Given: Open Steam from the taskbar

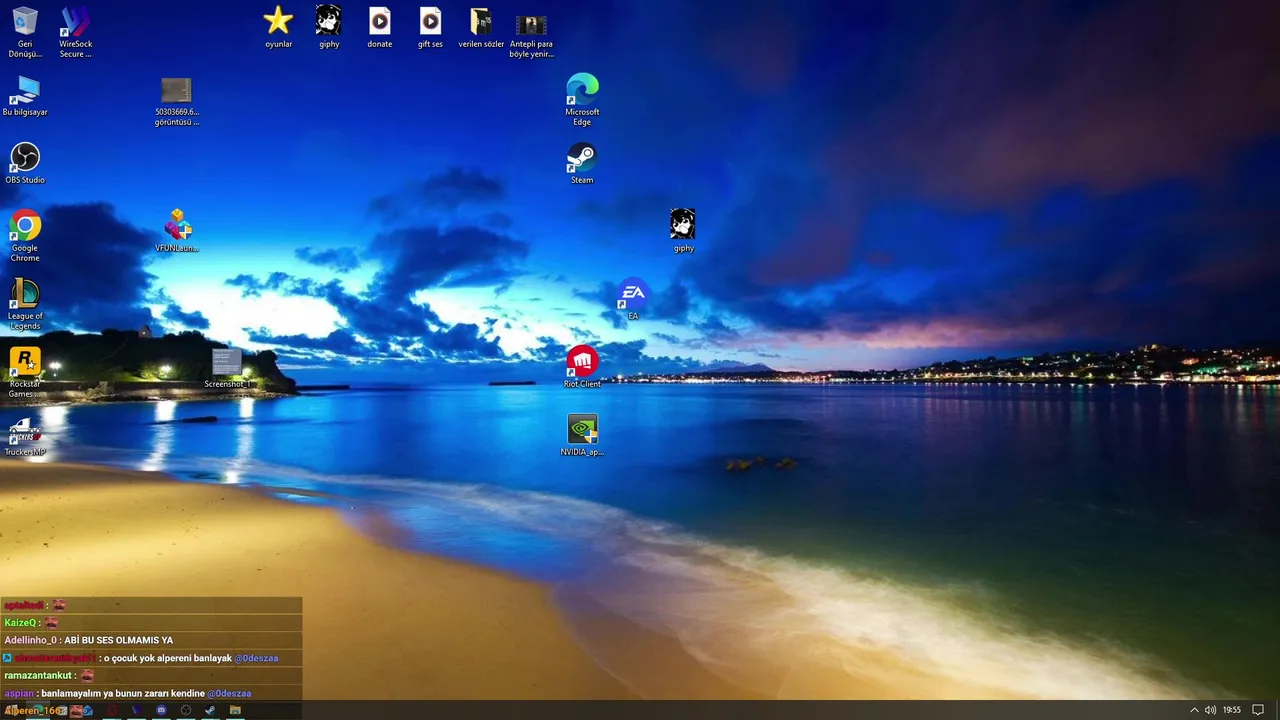Looking at the screenshot, I should point(210,710).
